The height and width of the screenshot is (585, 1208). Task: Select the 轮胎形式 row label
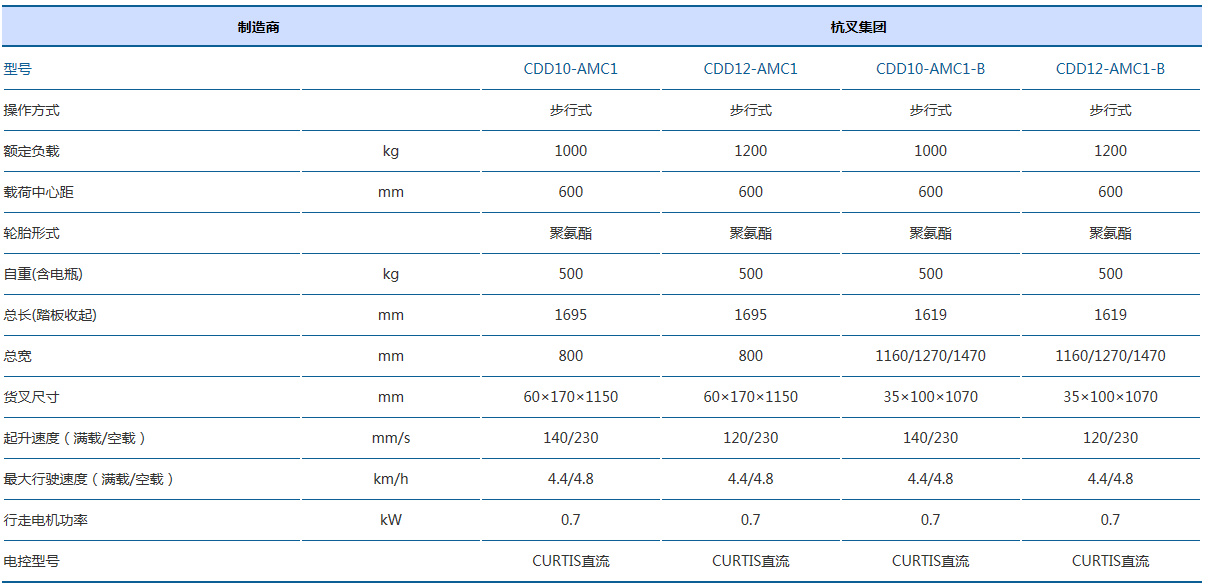tap(32, 233)
